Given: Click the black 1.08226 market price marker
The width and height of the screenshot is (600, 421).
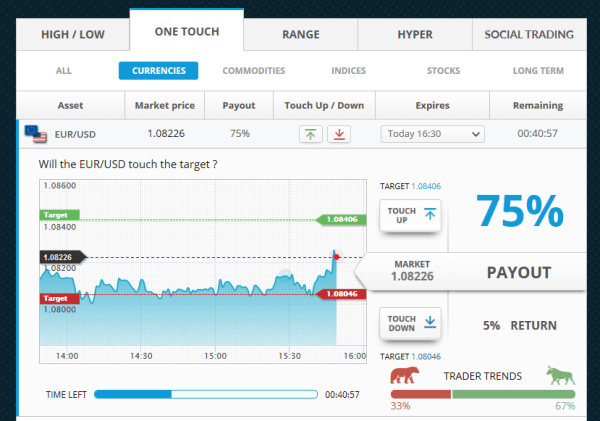Looking at the screenshot, I should click(61, 257).
